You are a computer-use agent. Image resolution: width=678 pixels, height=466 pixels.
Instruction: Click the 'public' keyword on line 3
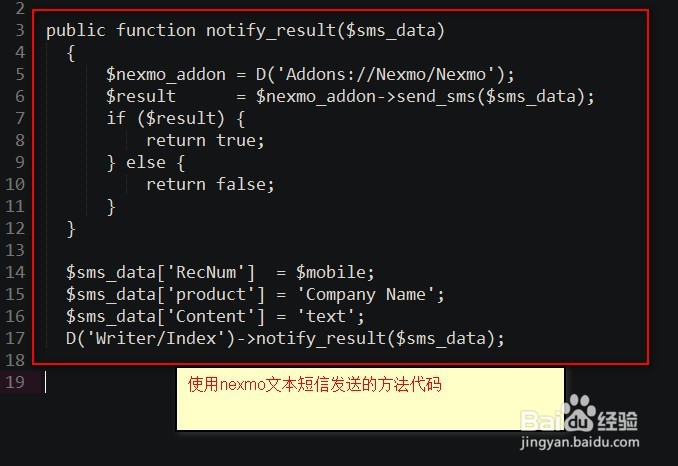[x=76, y=30]
